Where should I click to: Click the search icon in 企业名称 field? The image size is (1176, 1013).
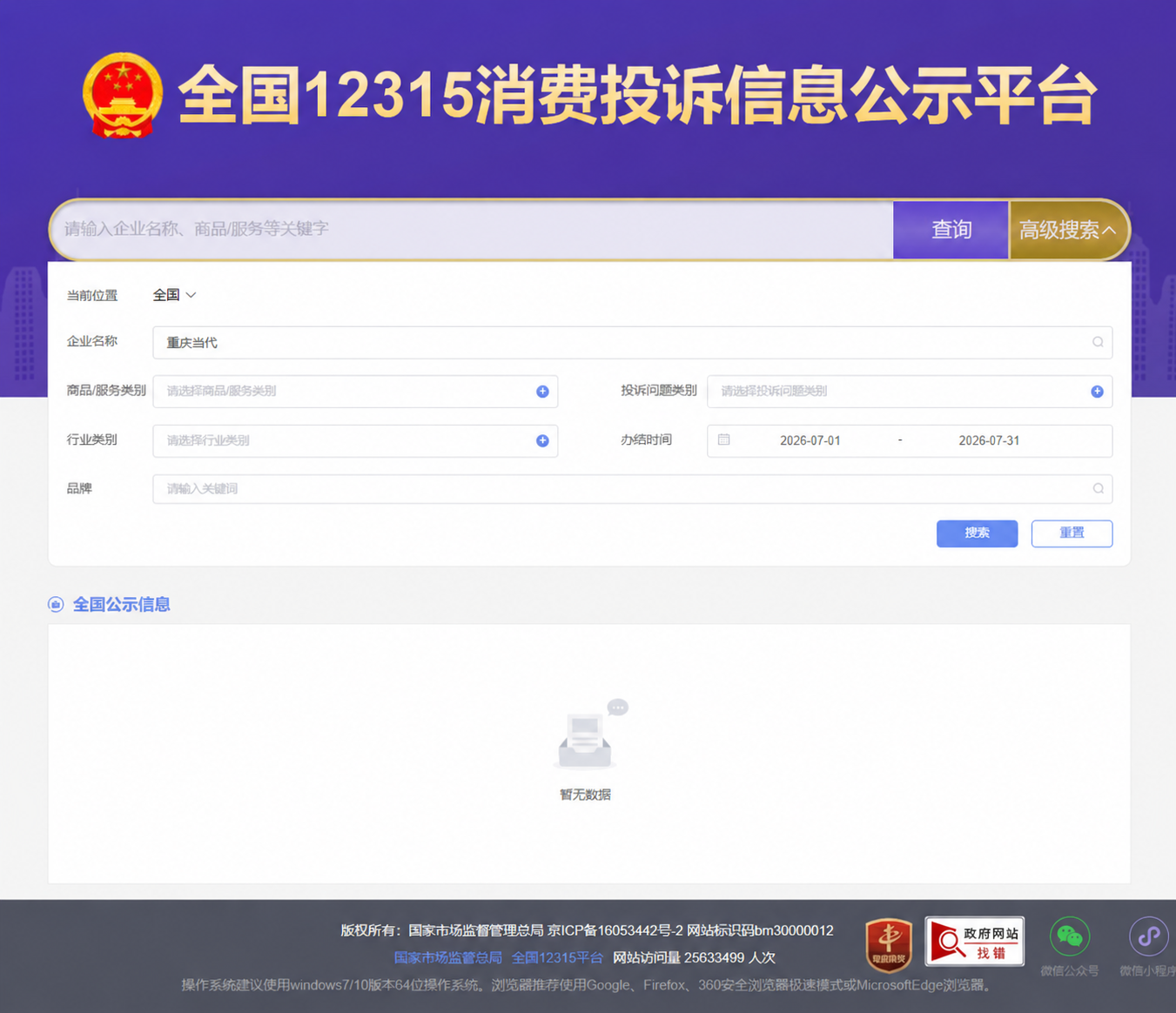(1098, 342)
